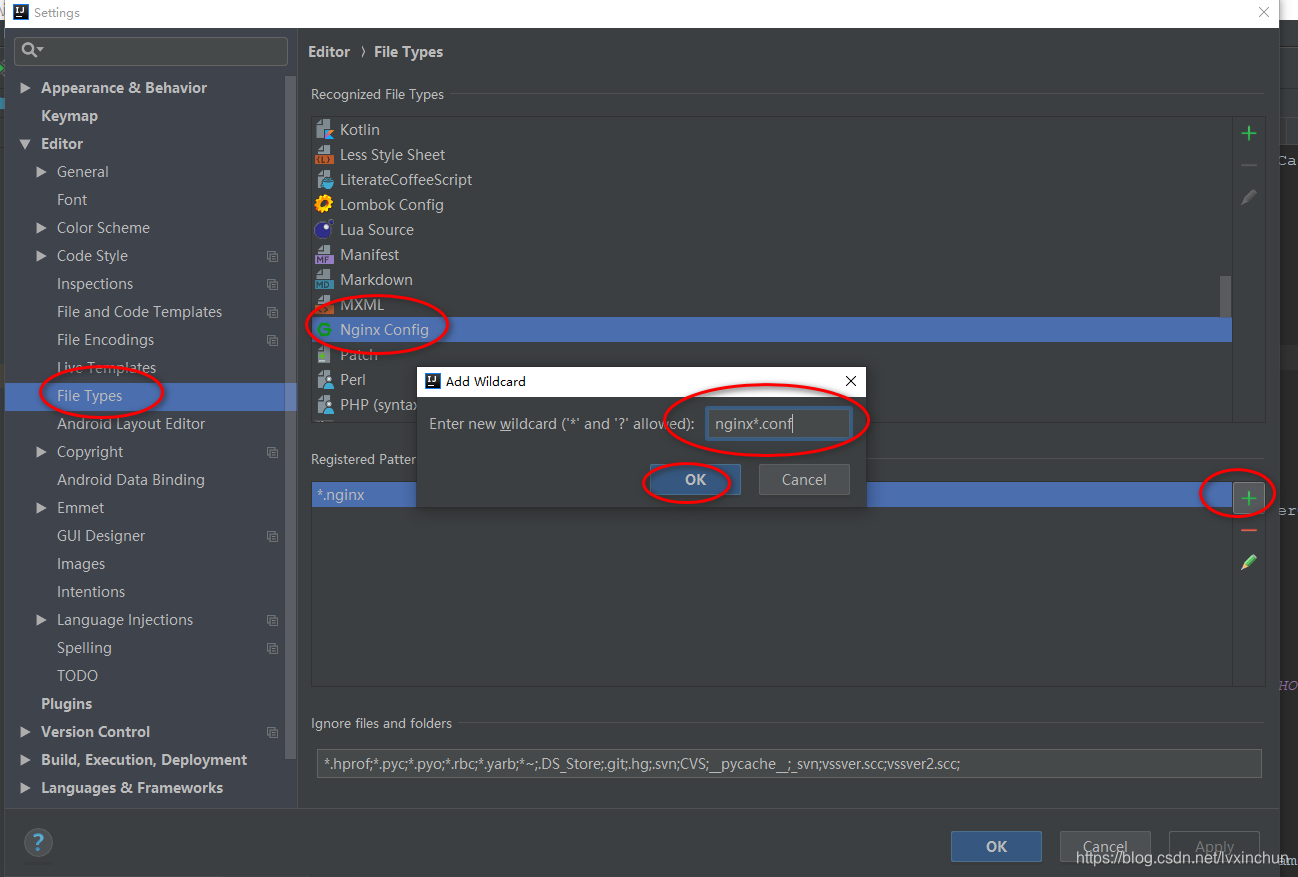This screenshot has width=1298, height=877.
Task: Click project-level icon beside Spelling
Action: pyautogui.click(x=272, y=648)
